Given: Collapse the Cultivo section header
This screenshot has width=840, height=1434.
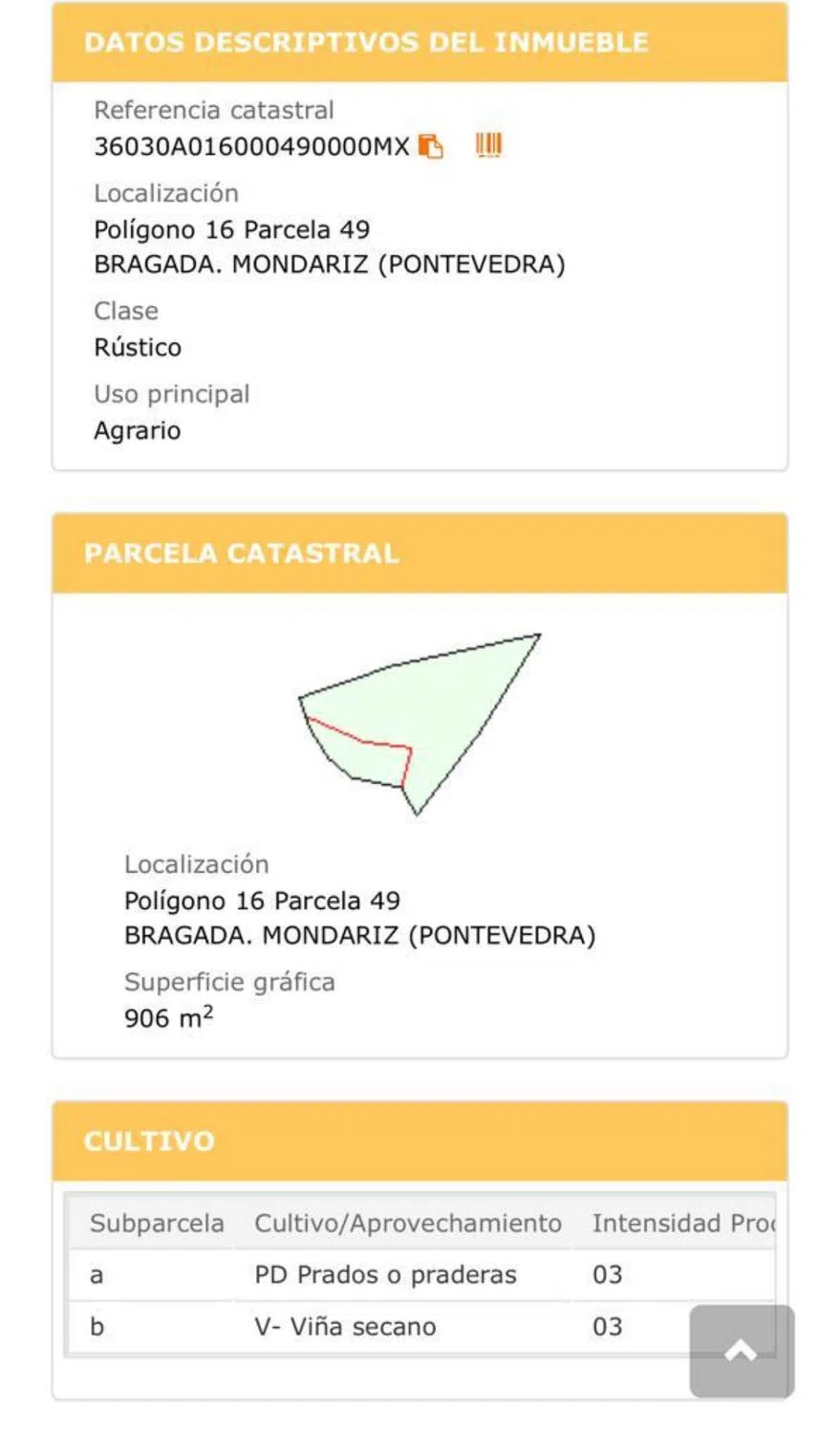Looking at the screenshot, I should click(420, 1141).
